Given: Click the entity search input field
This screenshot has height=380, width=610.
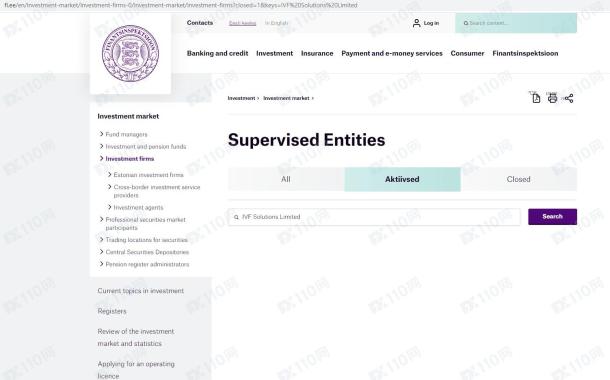Looking at the screenshot, I should 374,217.
